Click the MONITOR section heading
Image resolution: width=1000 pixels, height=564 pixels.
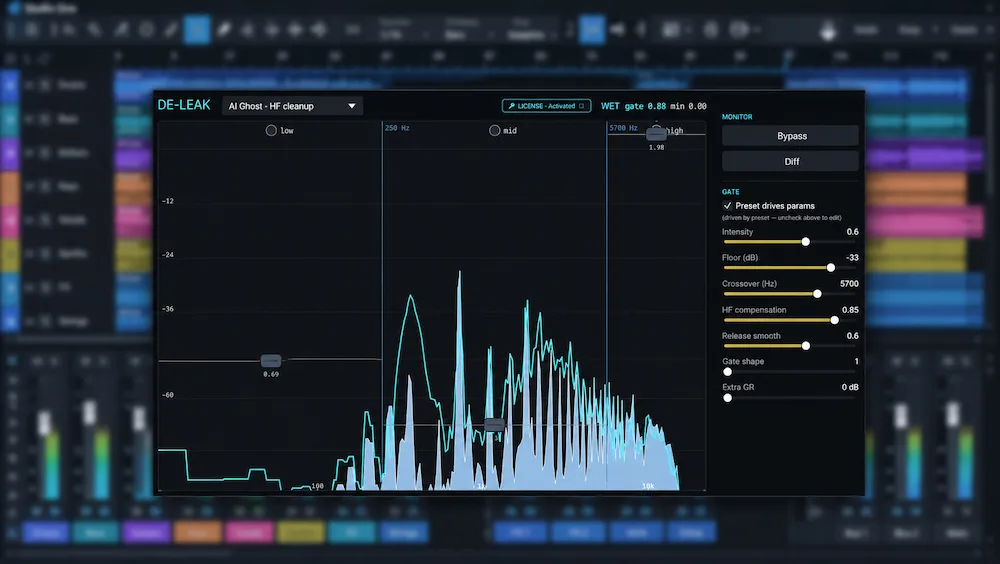coord(737,117)
